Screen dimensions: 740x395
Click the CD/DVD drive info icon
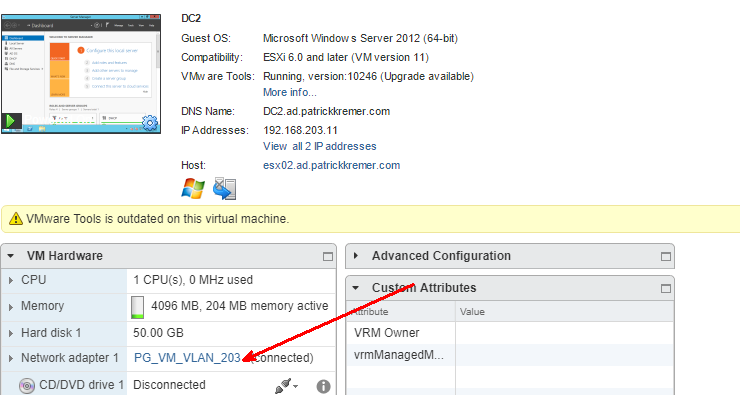tap(323, 387)
